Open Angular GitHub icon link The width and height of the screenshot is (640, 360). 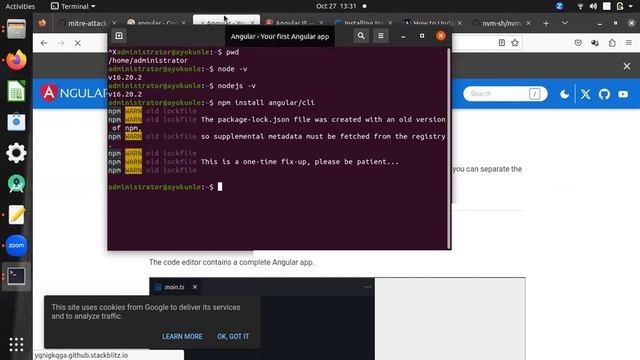pos(604,94)
